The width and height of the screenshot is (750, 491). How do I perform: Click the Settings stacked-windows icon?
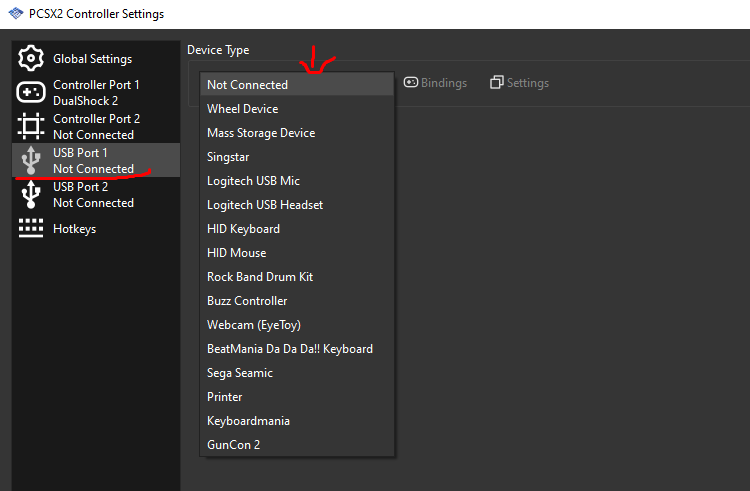[x=496, y=82]
